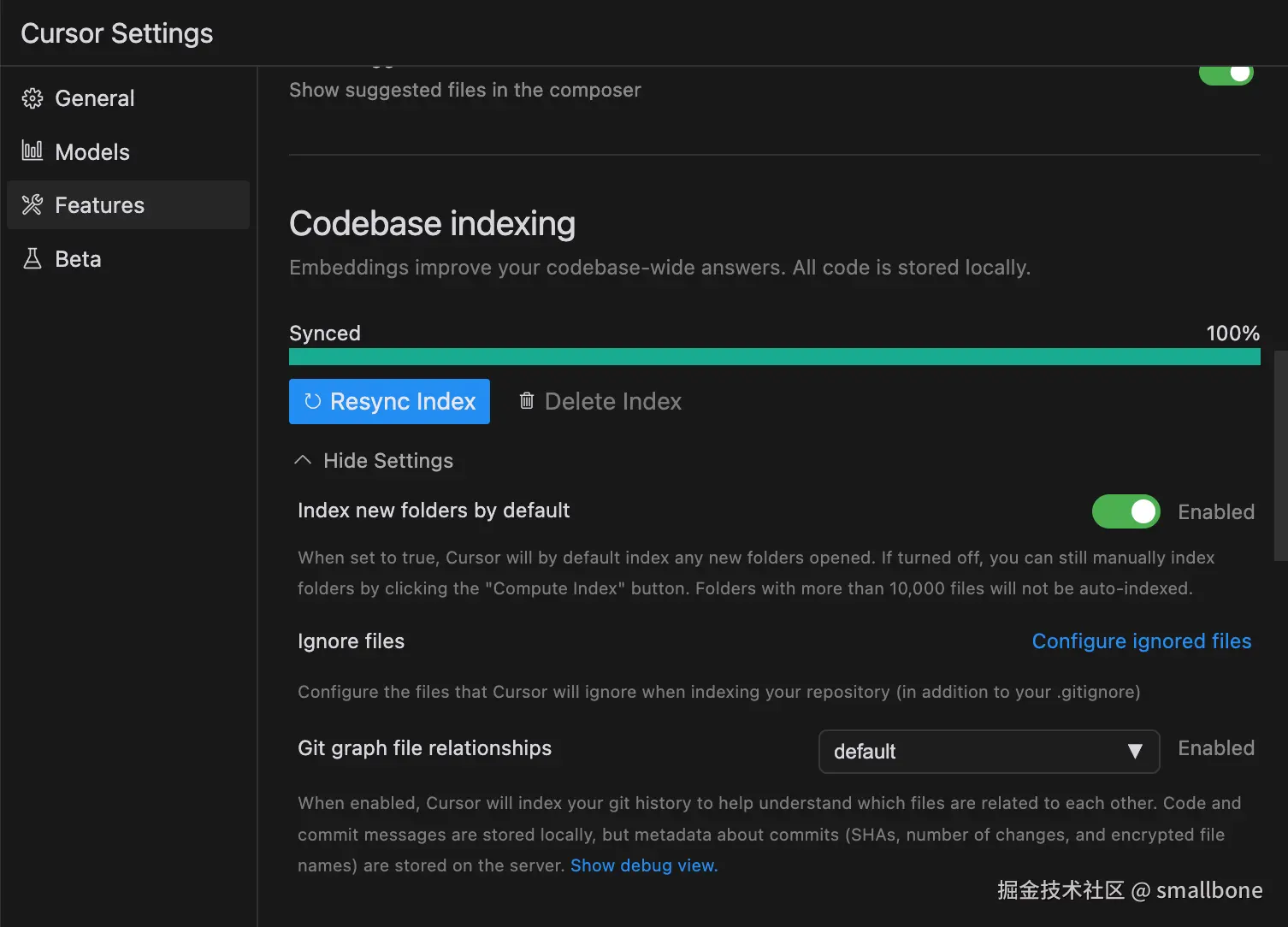Click the Index new folders by default label
1288x927 pixels.
[x=434, y=511]
